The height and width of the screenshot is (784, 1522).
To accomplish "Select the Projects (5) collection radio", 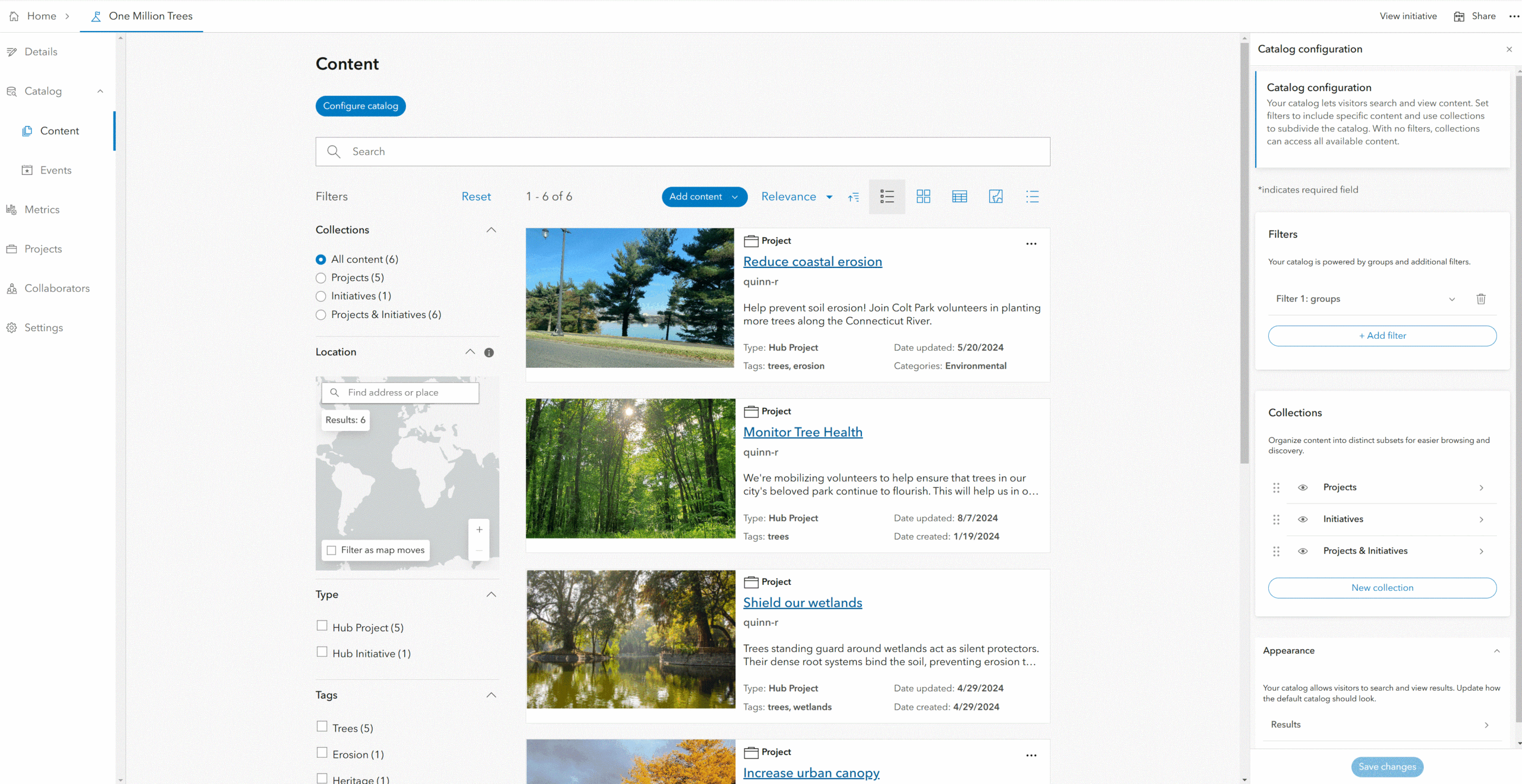I will pyautogui.click(x=321, y=278).
